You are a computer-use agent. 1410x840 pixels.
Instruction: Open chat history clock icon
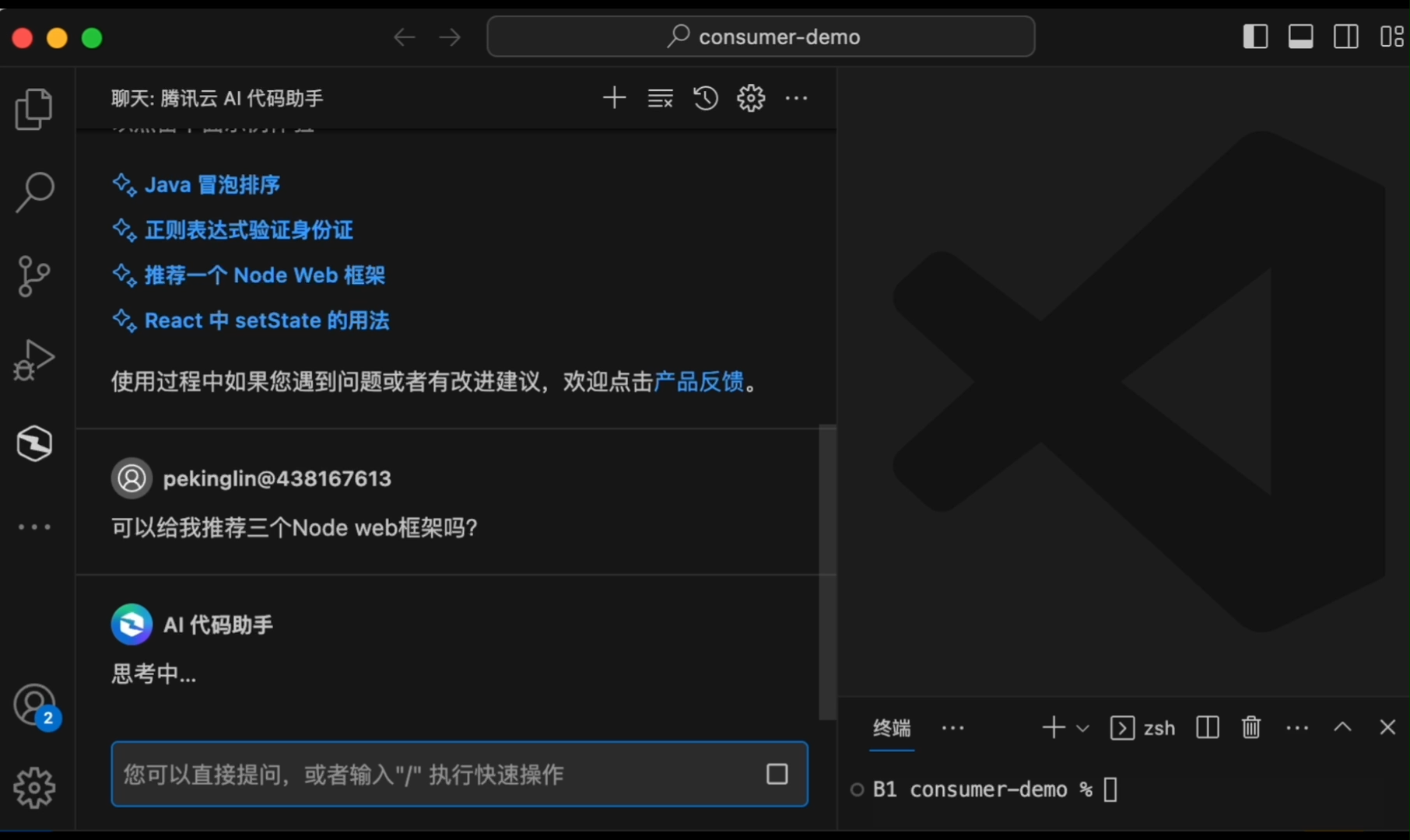pyautogui.click(x=706, y=98)
